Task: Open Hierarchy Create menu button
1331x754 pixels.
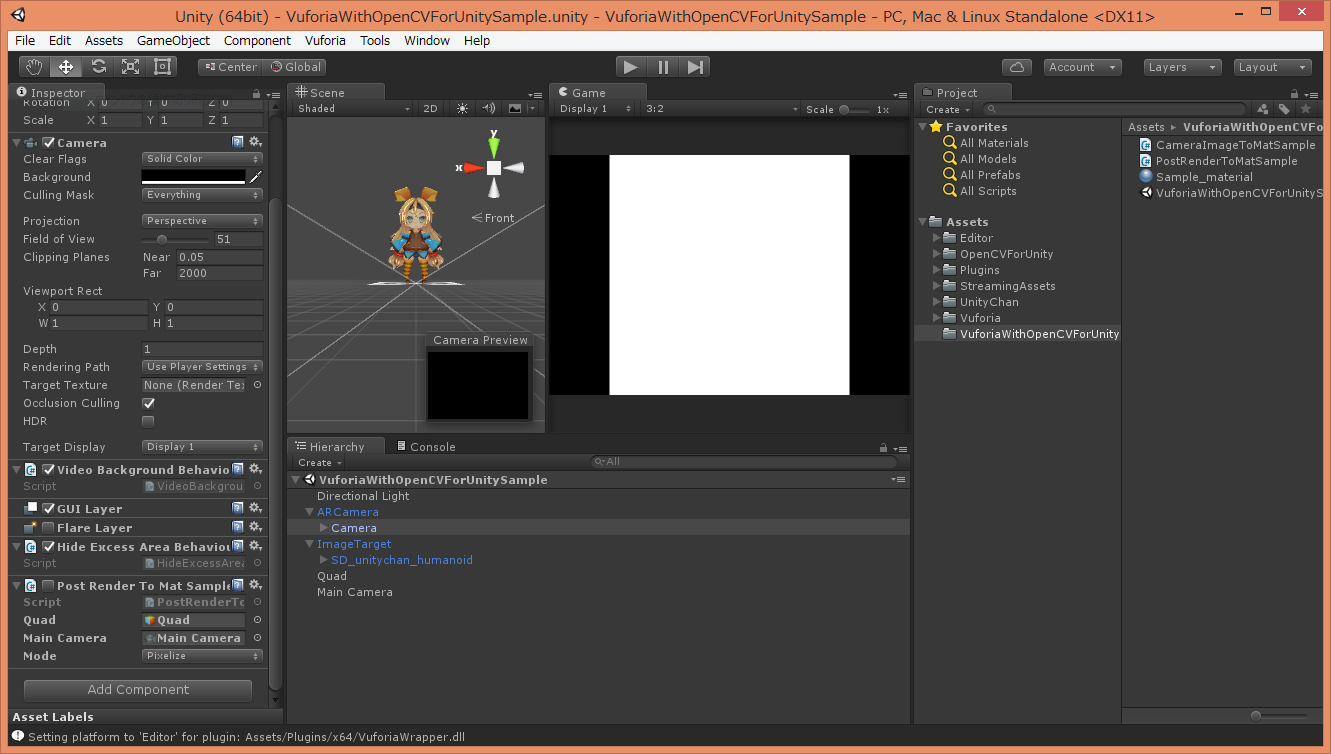Action: coord(319,463)
